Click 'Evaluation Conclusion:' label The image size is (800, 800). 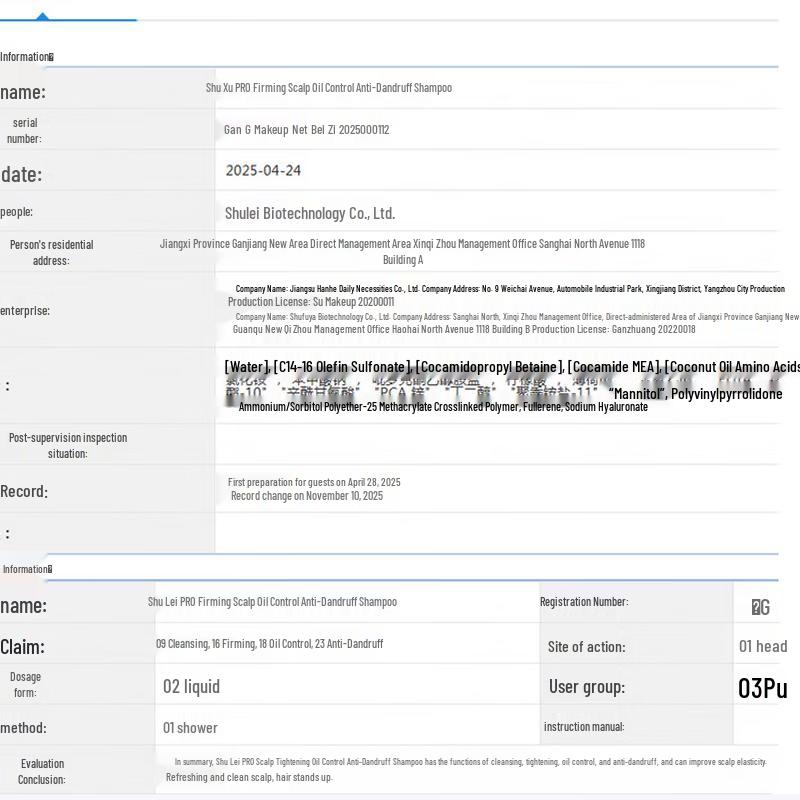tap(42, 771)
